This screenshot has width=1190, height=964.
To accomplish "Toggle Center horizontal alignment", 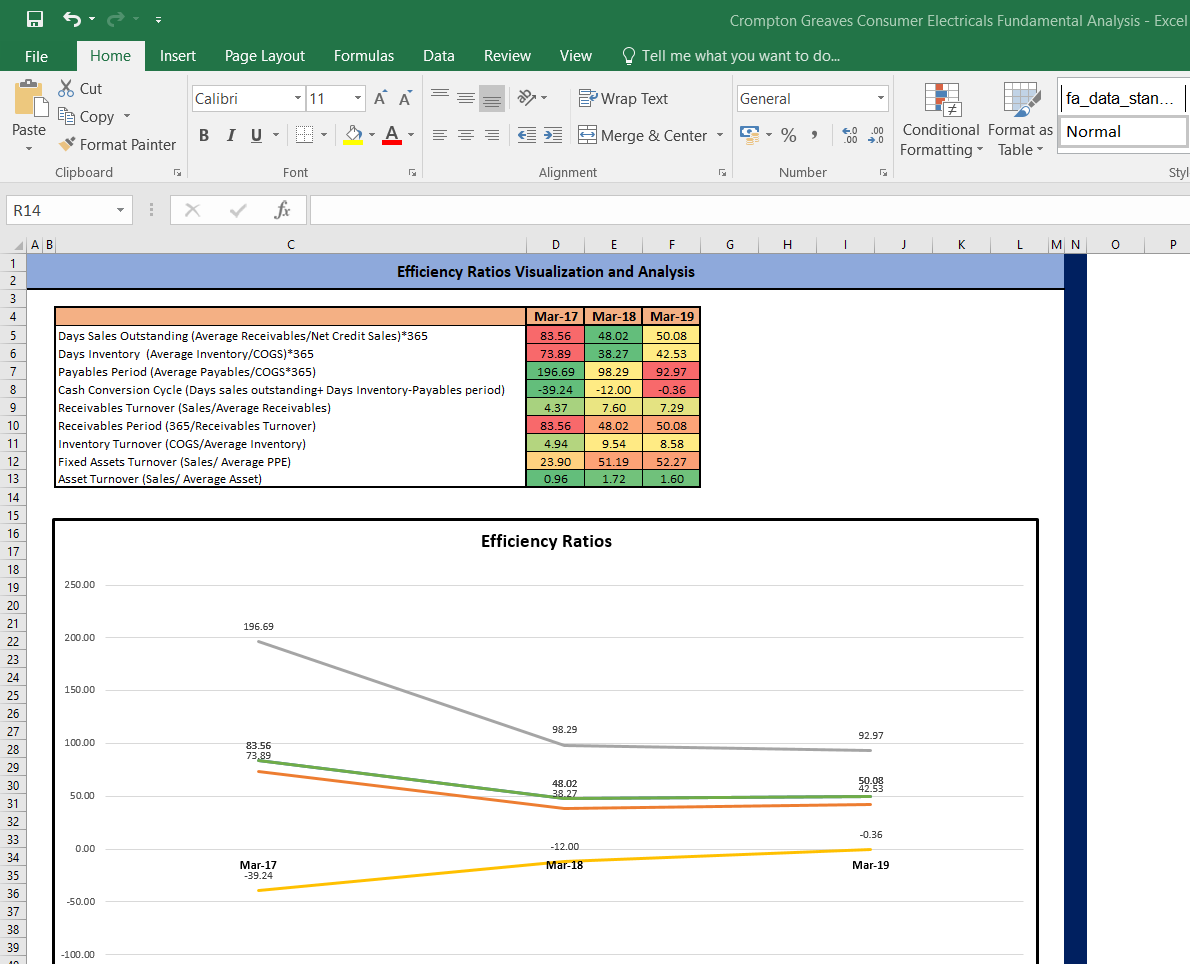I will tap(466, 135).
